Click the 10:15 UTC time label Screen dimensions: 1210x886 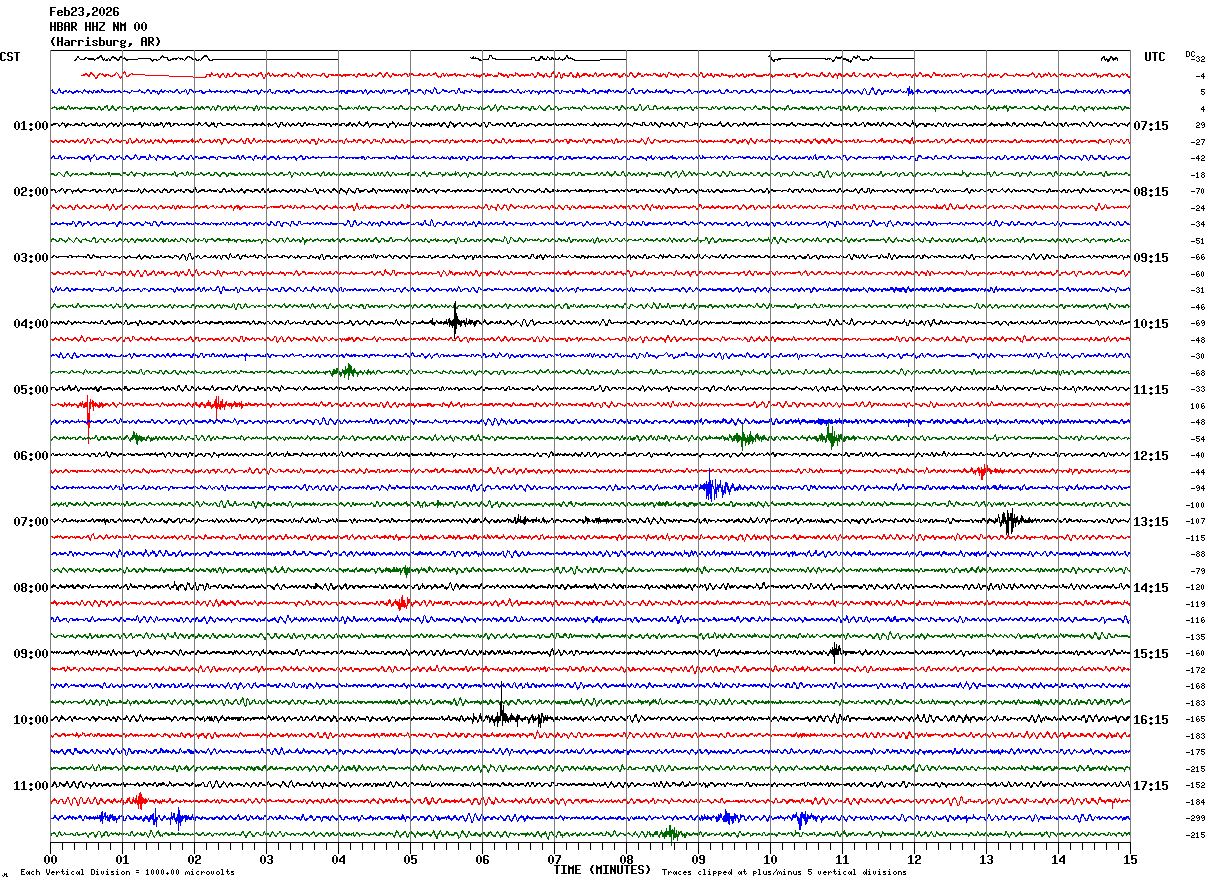1151,324
